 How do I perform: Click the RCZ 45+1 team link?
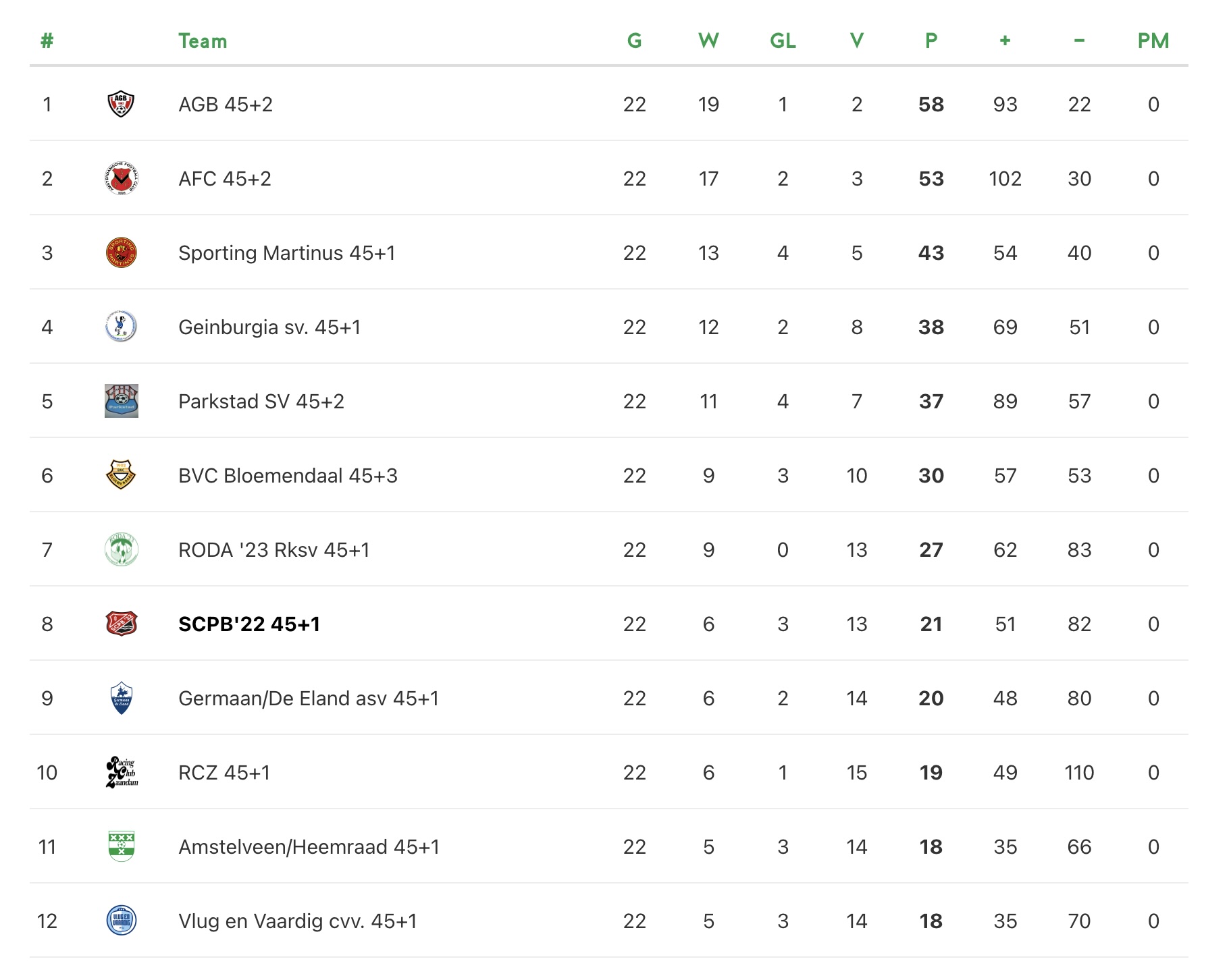point(224,773)
